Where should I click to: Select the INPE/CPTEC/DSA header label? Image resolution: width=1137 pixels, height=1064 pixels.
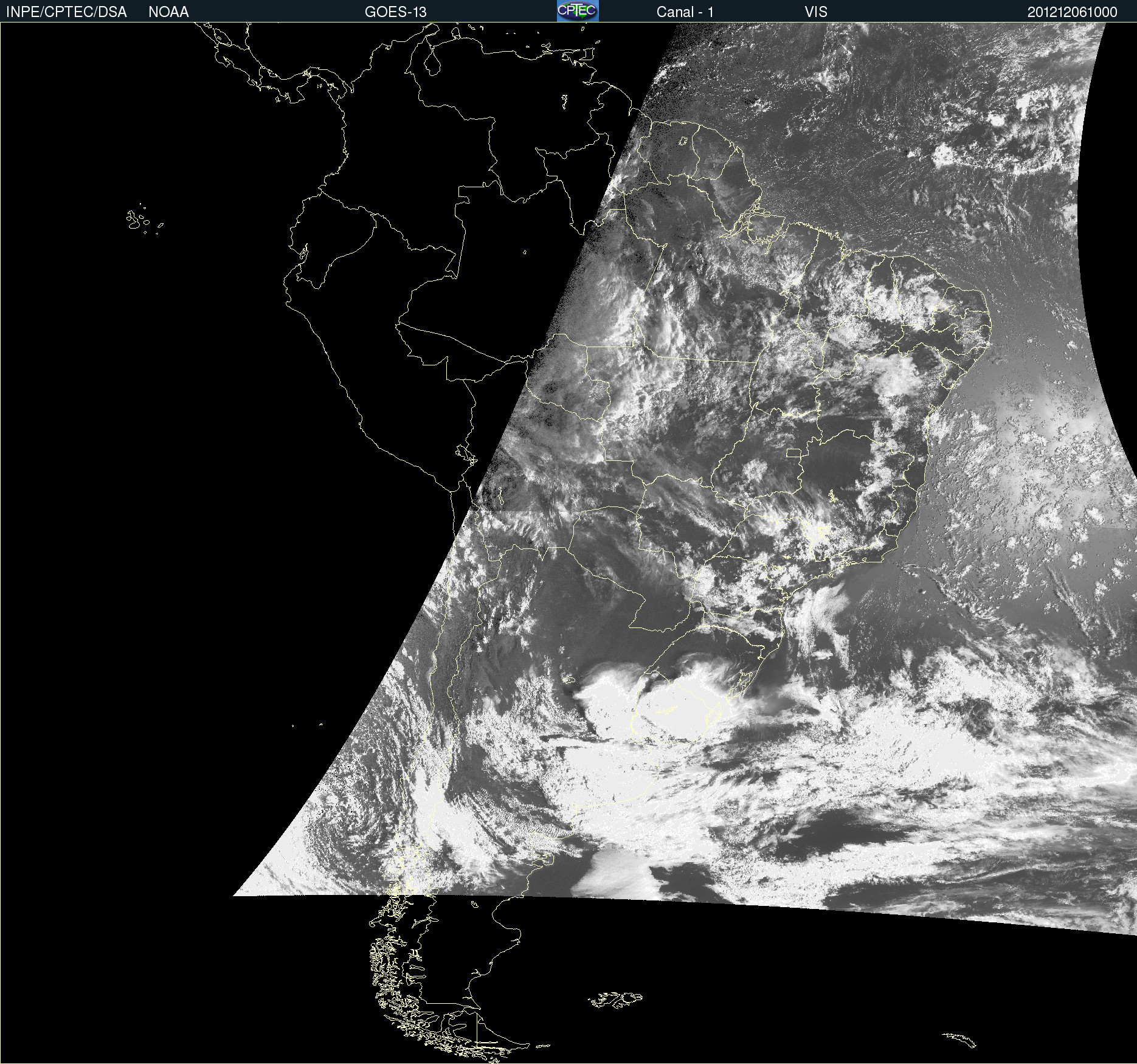pos(66,12)
